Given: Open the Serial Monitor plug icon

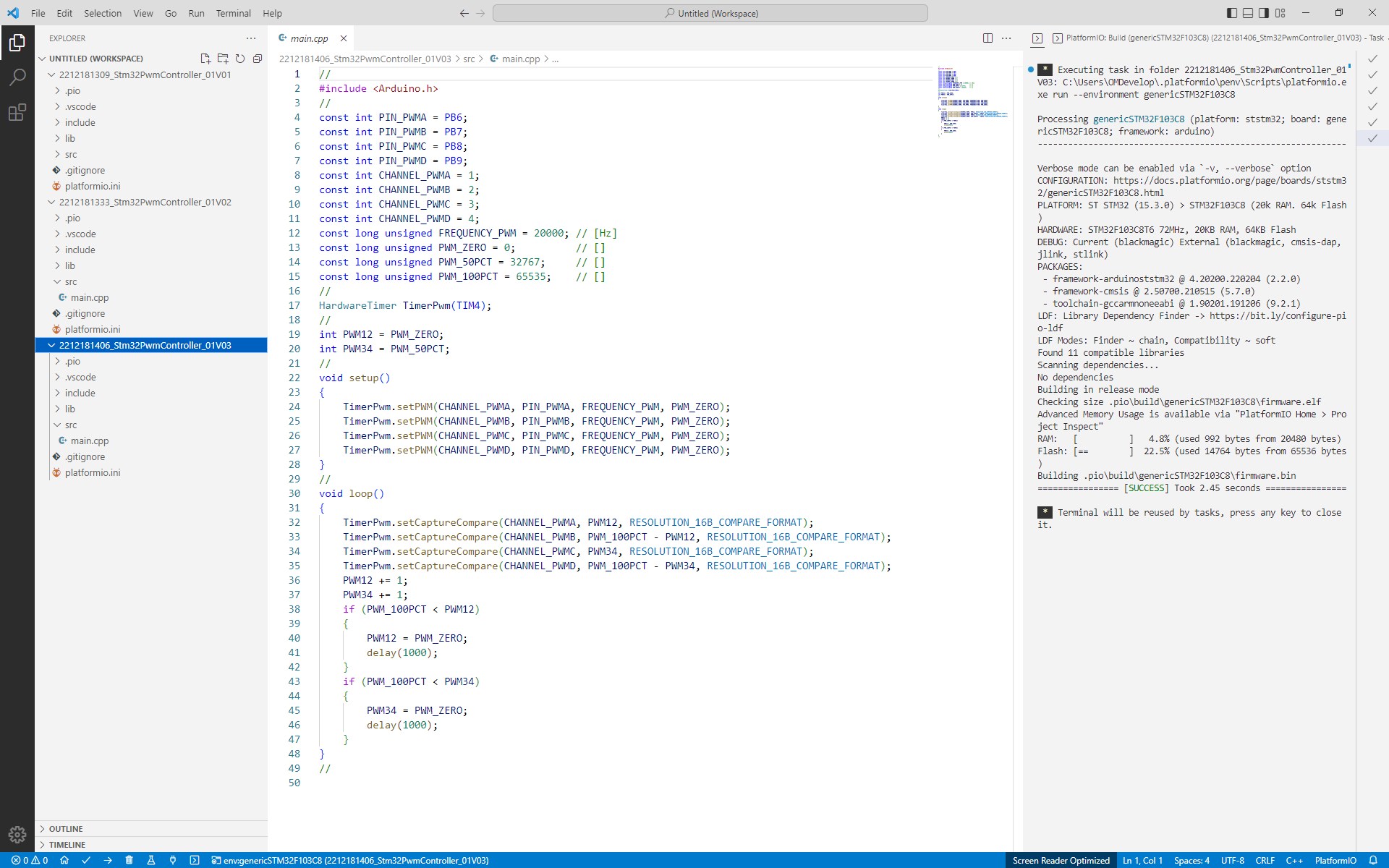Looking at the screenshot, I should (x=172, y=860).
